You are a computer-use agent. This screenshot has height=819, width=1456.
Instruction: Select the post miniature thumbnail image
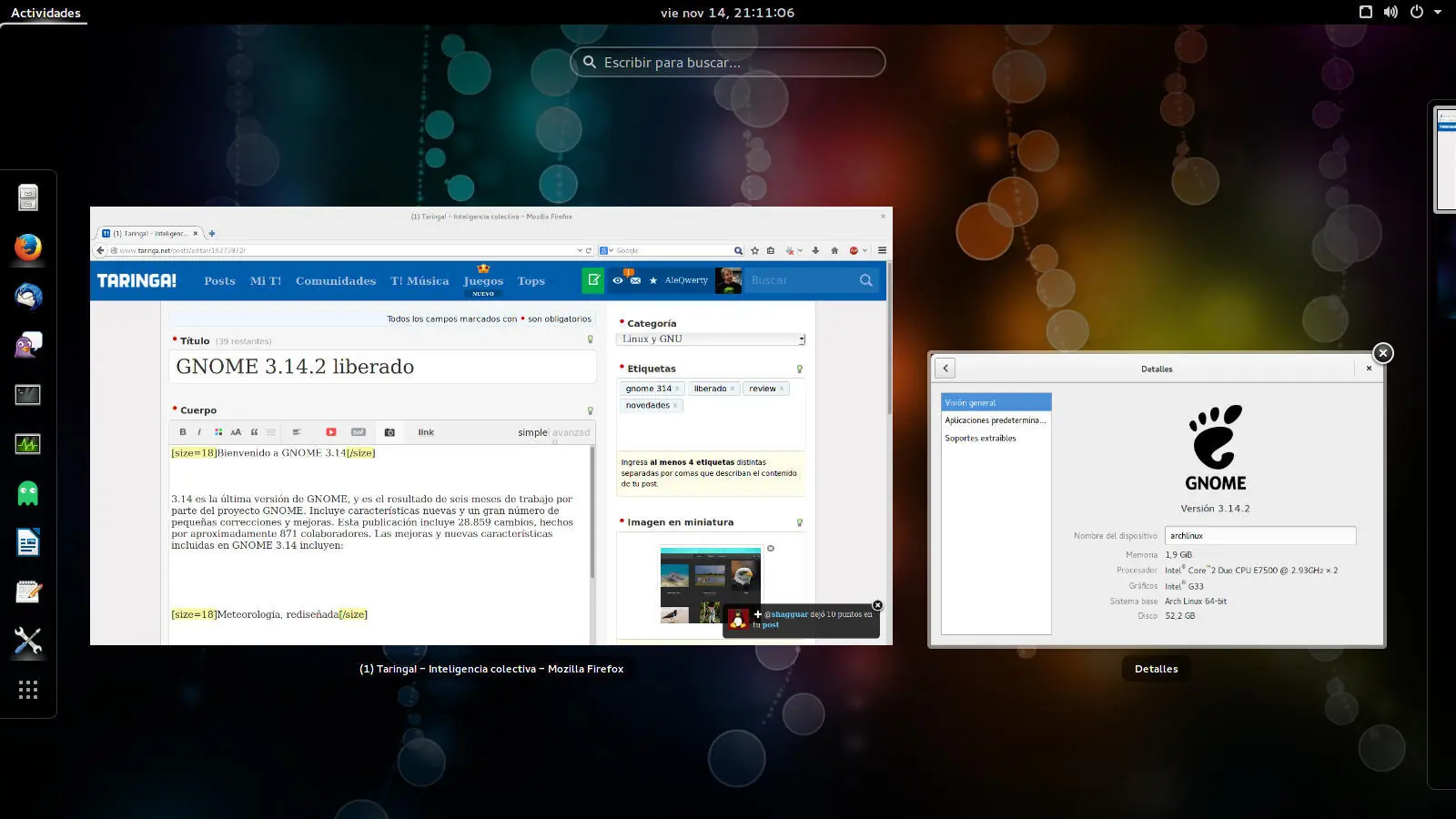pos(711,585)
